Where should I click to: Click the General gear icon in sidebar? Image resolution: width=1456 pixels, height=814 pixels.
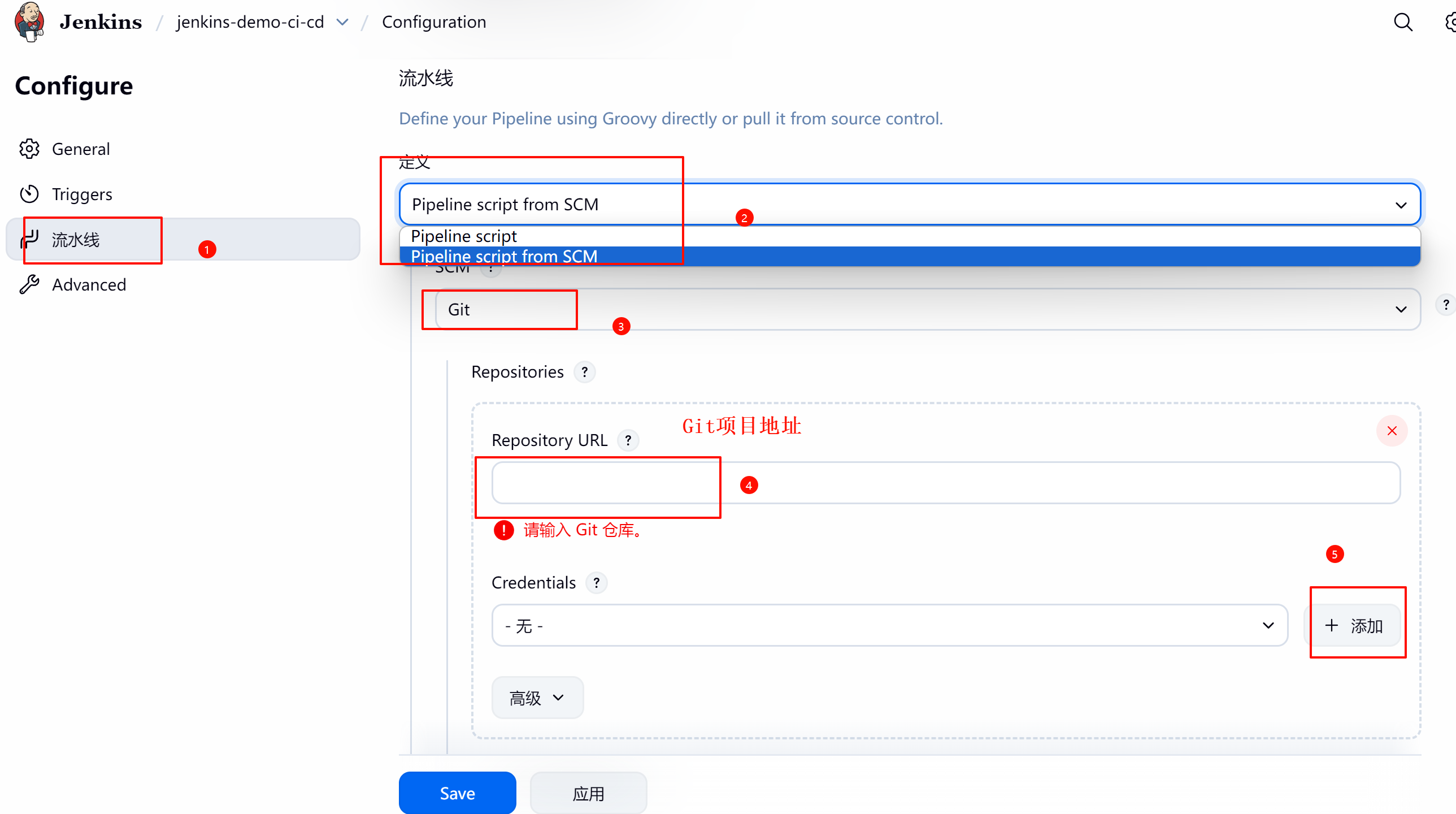click(29, 149)
